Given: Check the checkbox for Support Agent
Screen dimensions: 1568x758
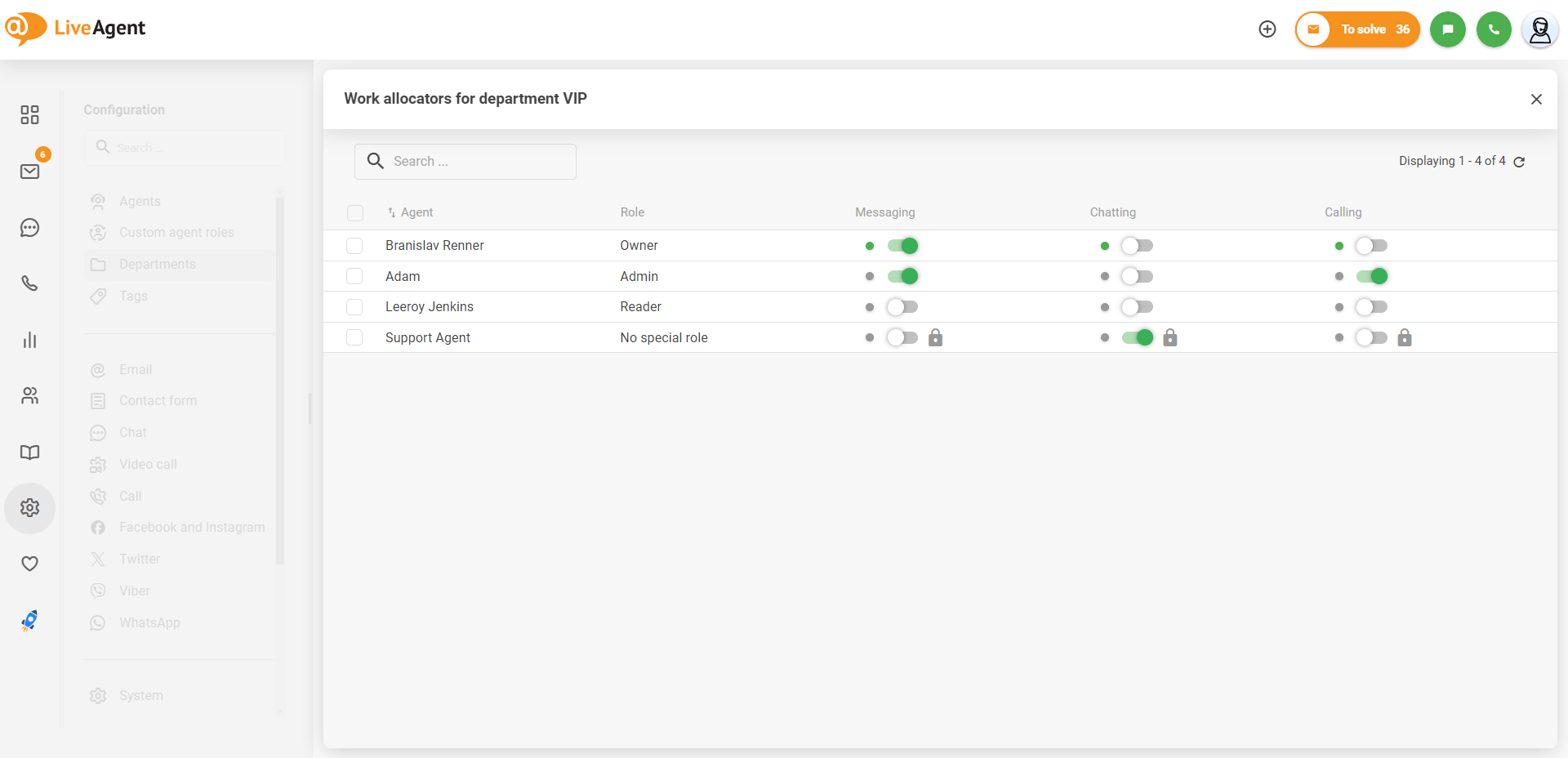Looking at the screenshot, I should click(x=354, y=338).
